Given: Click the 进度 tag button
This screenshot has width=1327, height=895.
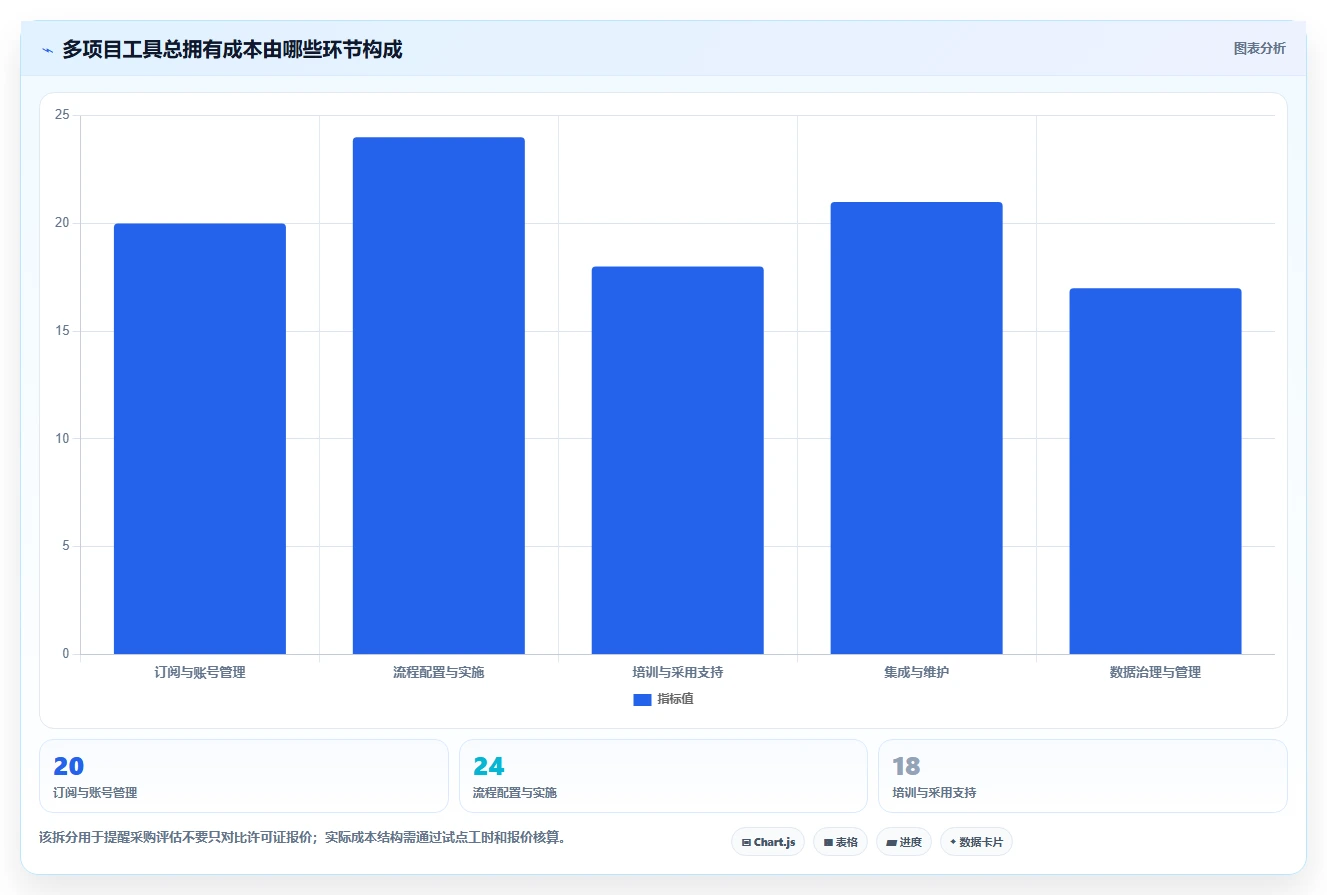Looking at the screenshot, I should [x=904, y=842].
